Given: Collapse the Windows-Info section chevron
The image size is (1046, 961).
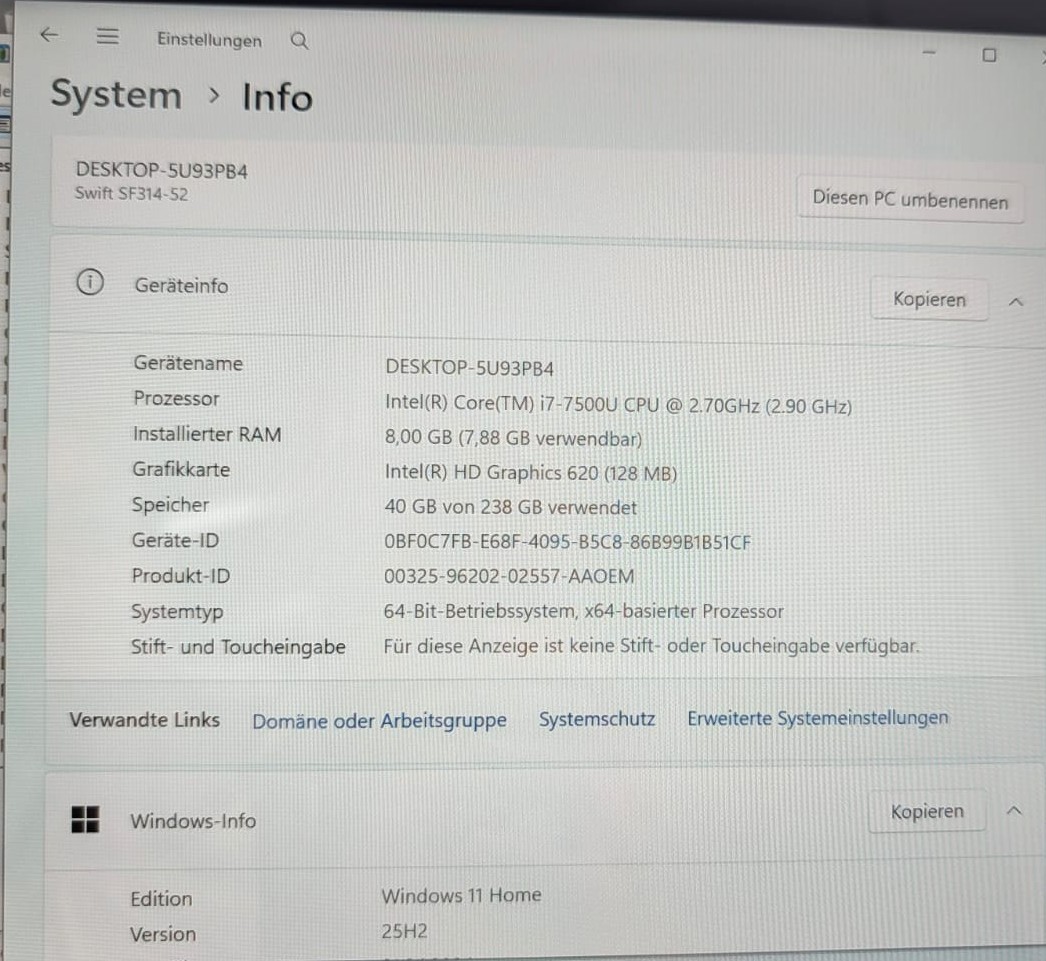Looking at the screenshot, I should point(1014,811).
